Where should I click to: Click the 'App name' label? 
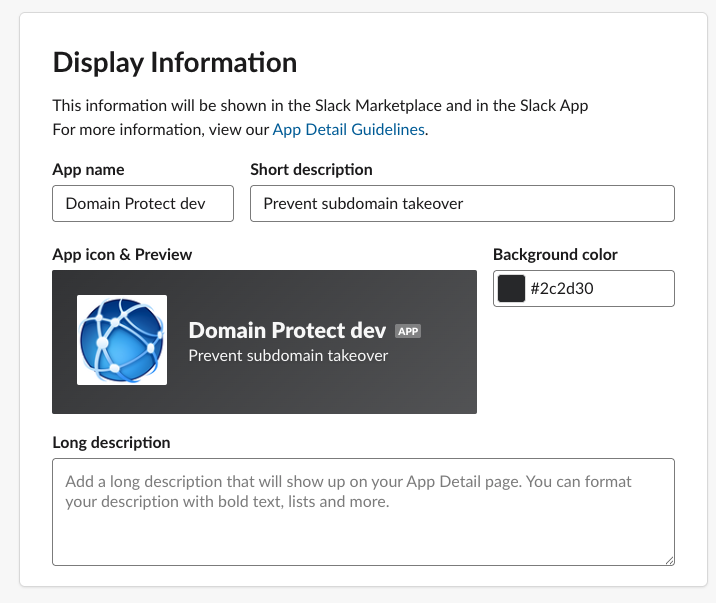point(89,169)
